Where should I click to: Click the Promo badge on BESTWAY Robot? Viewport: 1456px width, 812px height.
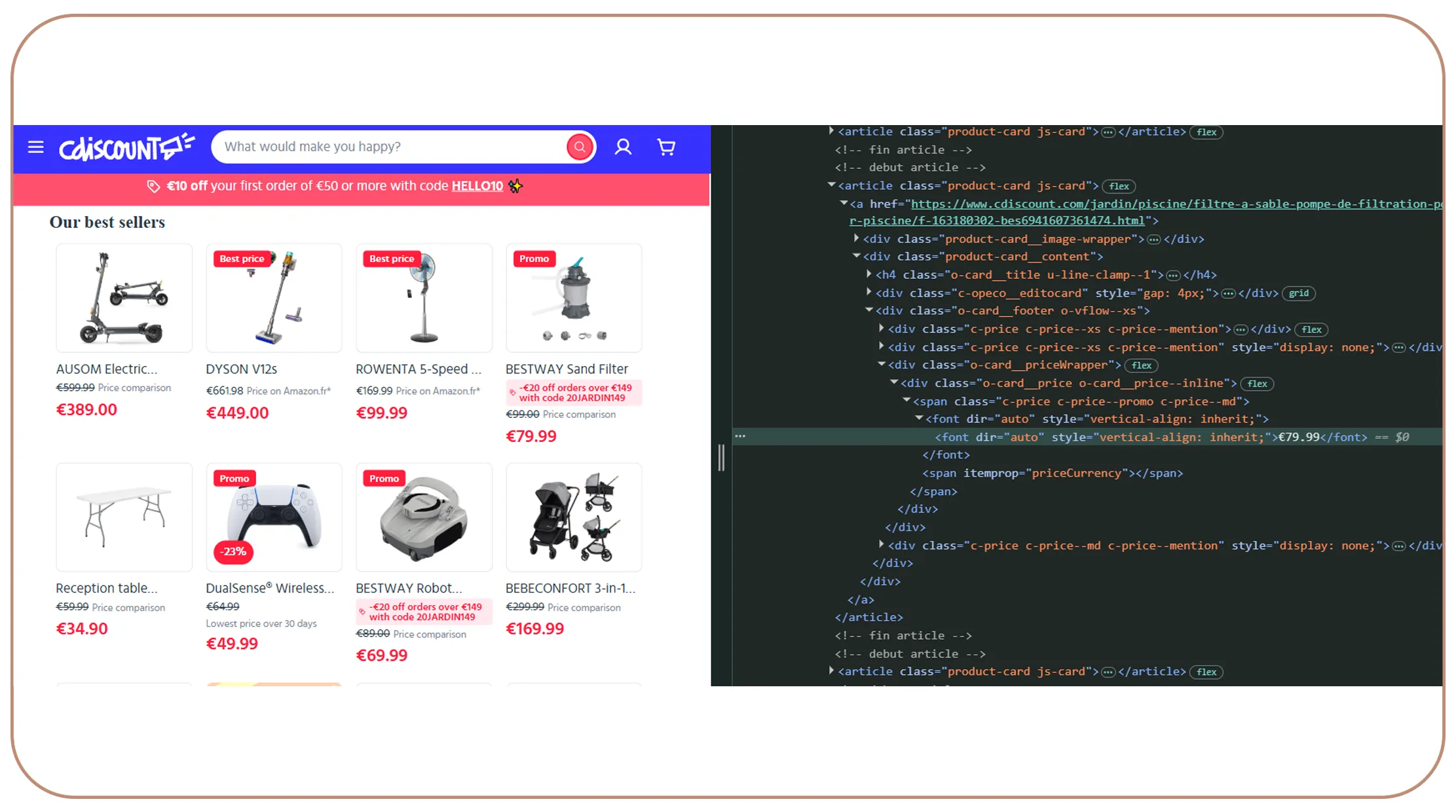click(384, 479)
